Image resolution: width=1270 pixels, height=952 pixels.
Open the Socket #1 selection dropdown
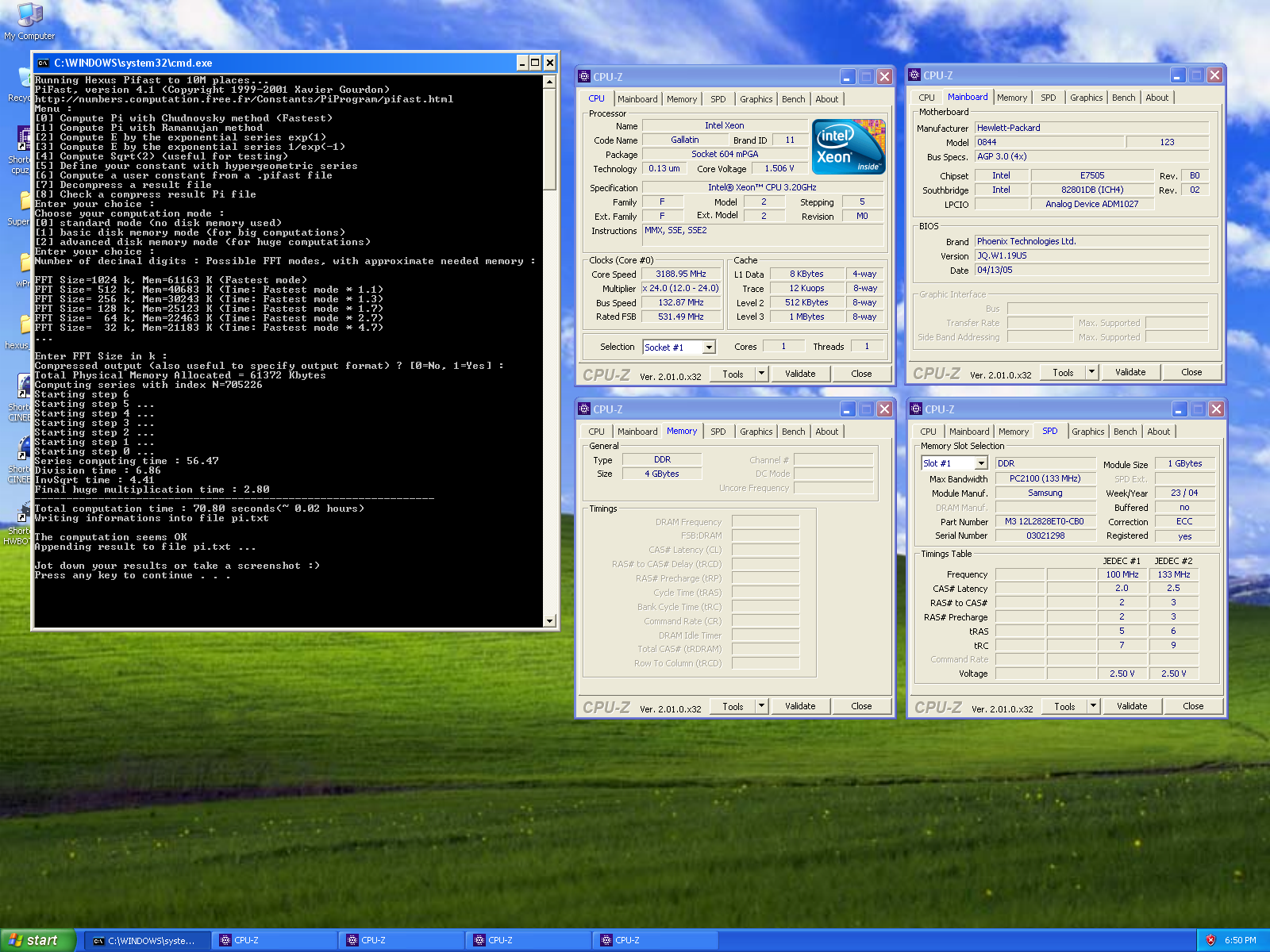point(709,347)
